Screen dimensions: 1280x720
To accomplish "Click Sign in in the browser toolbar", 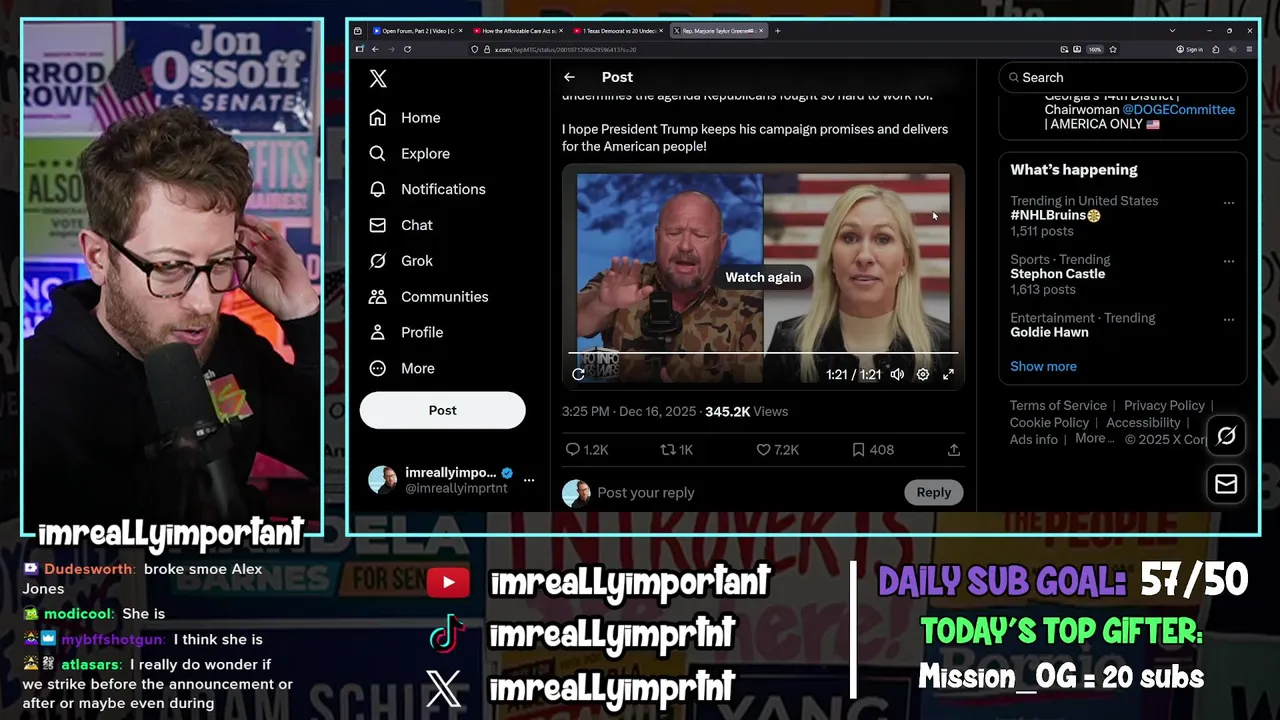I will [x=1188, y=49].
